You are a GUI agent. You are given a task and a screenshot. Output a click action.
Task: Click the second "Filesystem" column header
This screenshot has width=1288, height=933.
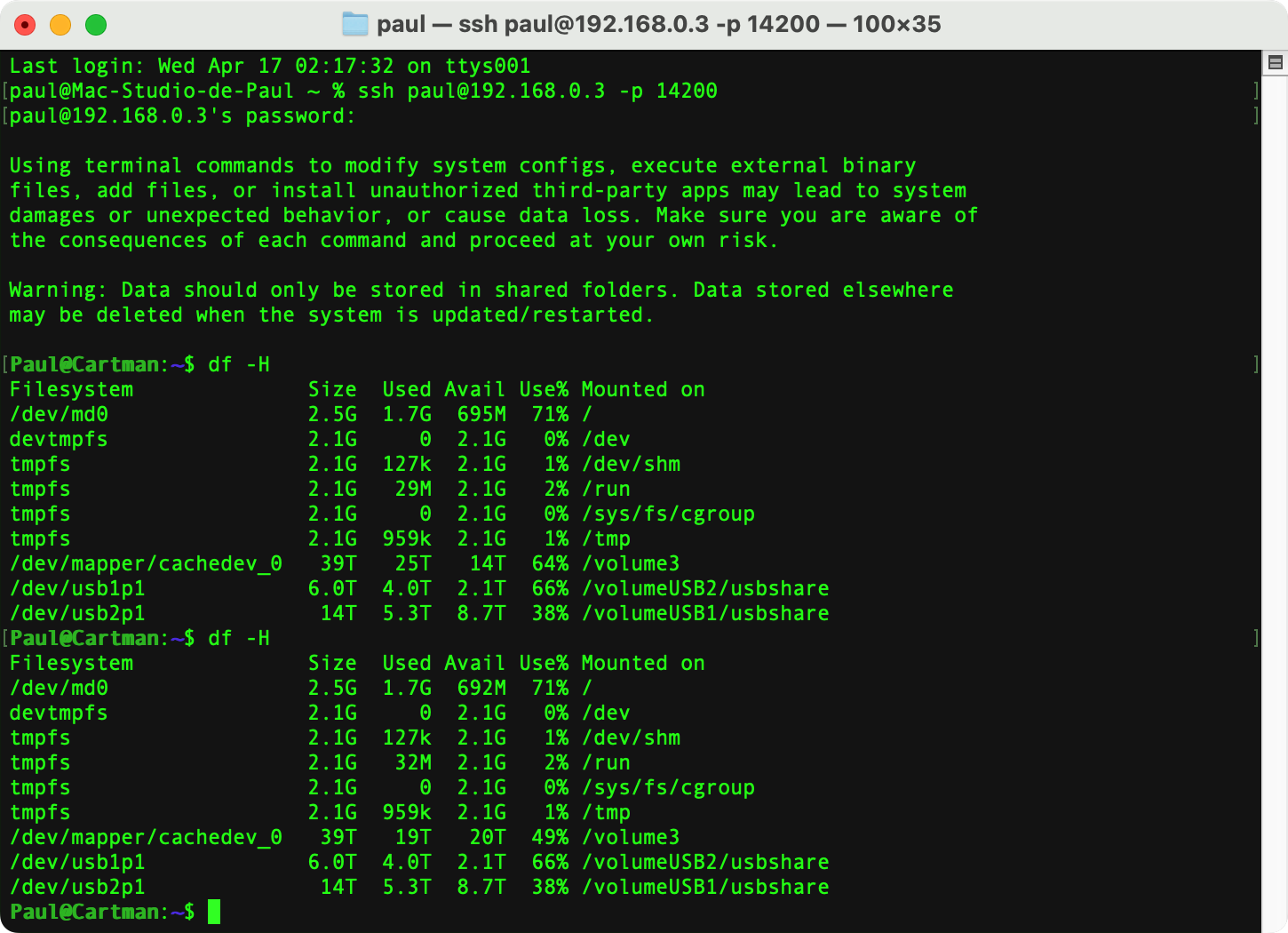click(x=71, y=663)
